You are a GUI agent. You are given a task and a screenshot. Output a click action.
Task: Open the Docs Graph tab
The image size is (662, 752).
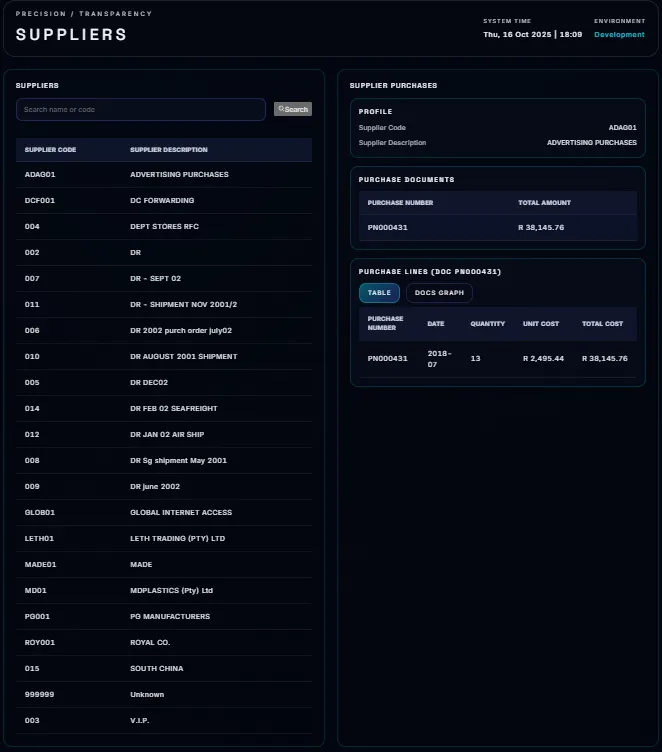point(439,293)
